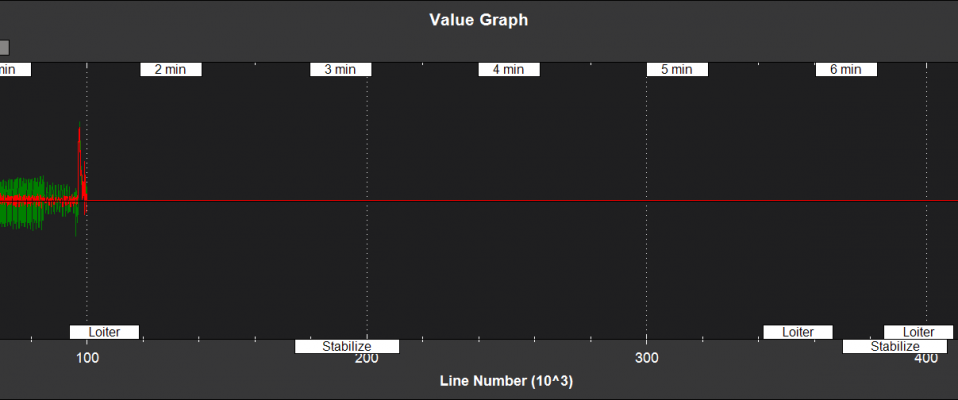
Task: Click the 100 tick on x-axis
Action: pos(87,359)
